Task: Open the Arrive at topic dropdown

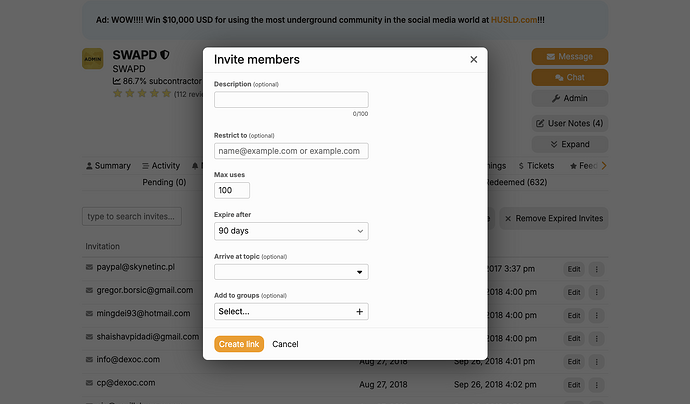Action: click(x=291, y=272)
